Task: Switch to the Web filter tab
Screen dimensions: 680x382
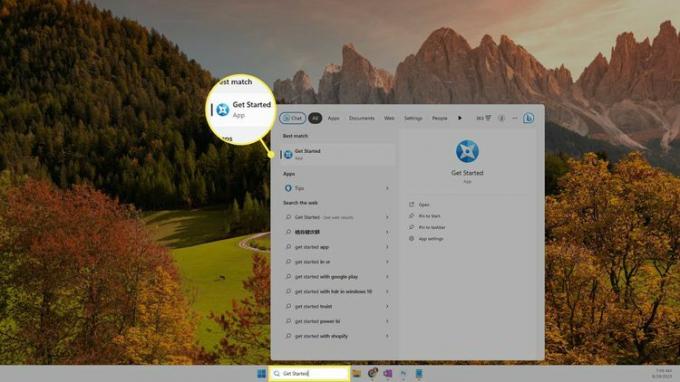Action: coord(389,118)
